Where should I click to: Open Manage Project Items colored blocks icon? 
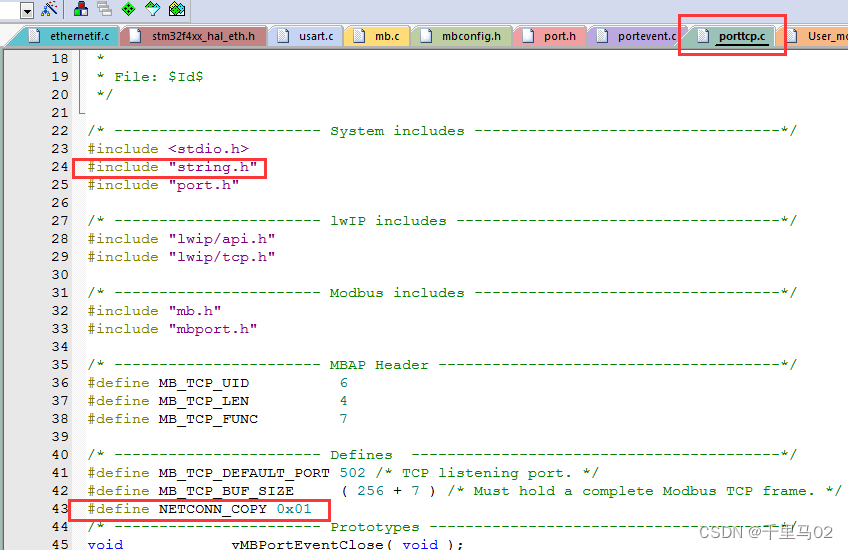[81, 8]
